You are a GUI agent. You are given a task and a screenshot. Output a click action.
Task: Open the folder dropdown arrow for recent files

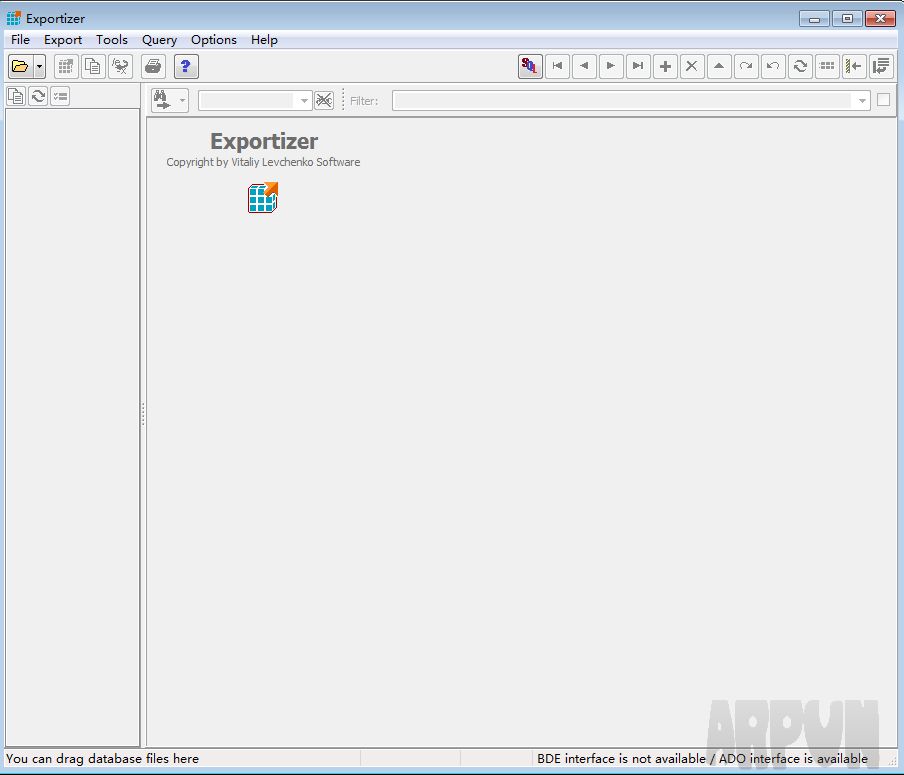click(37, 66)
